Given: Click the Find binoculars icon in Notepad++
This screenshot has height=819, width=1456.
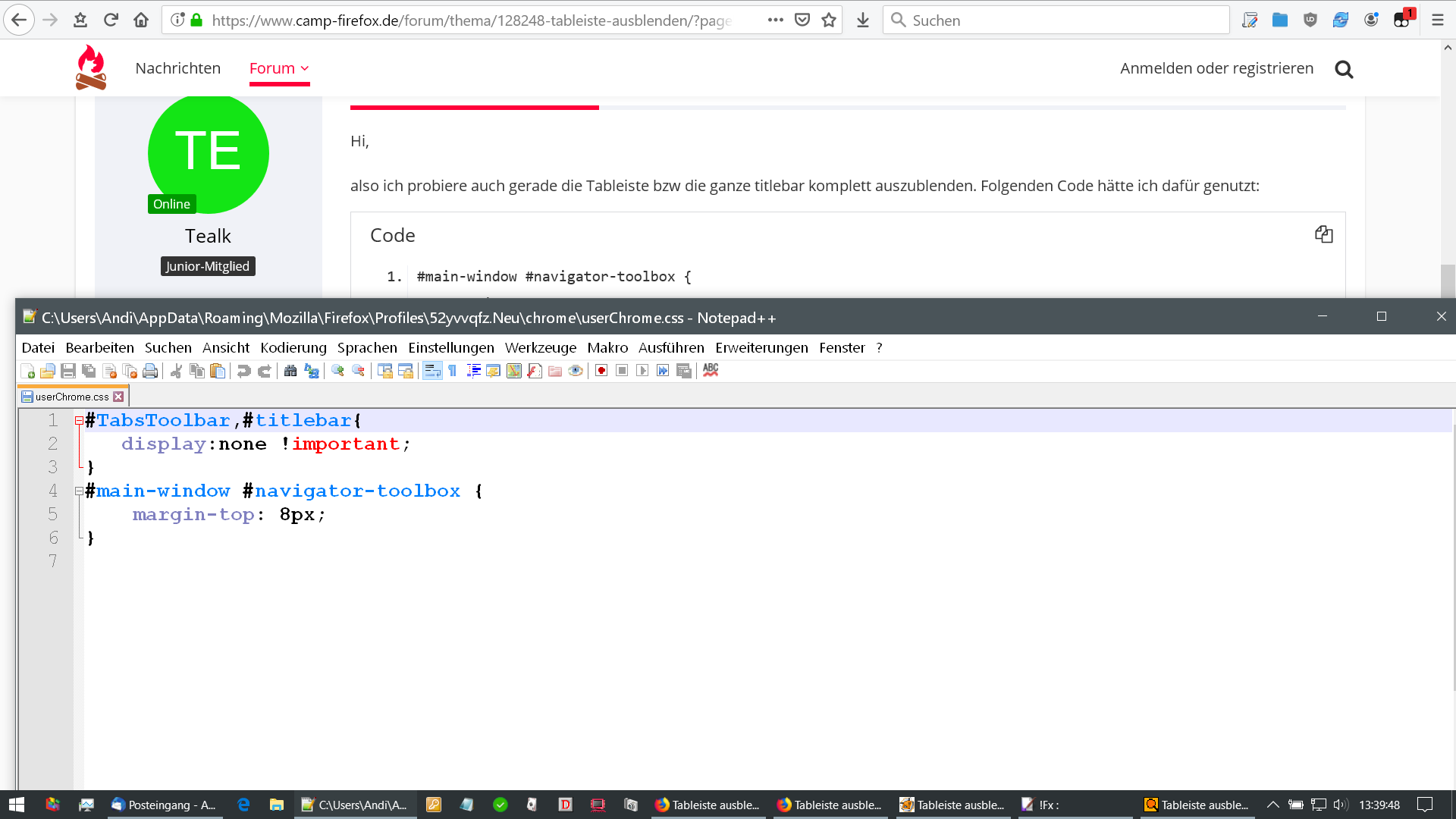Looking at the screenshot, I should tap(290, 371).
